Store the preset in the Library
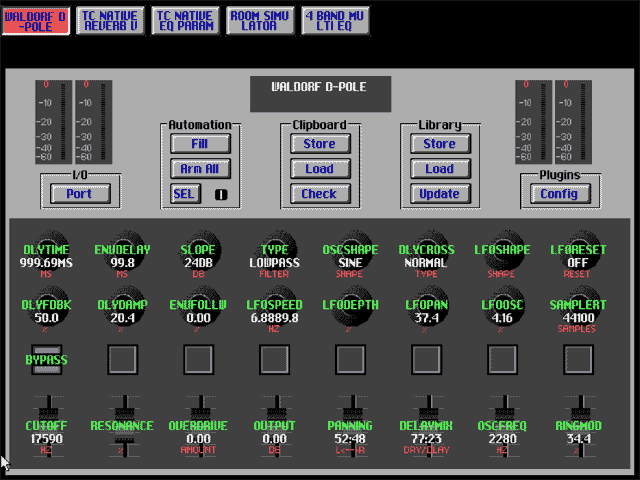This screenshot has height=480, width=640. pos(440,144)
